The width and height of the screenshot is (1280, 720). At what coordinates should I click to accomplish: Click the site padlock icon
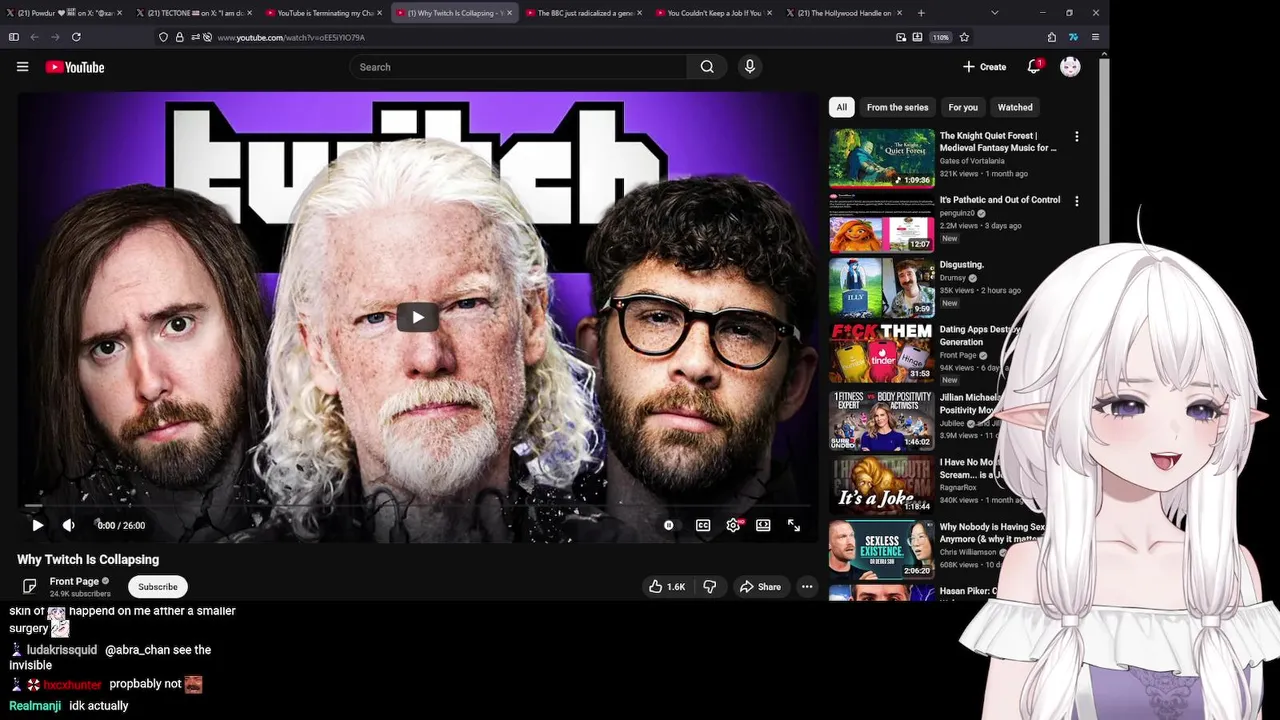(179, 37)
